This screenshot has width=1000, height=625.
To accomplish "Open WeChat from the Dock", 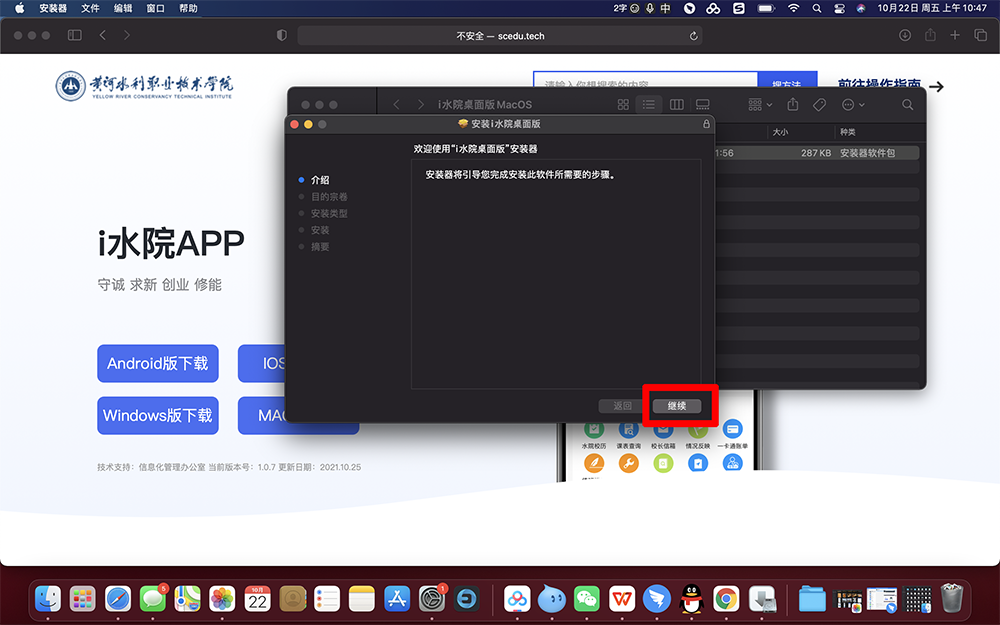I will pos(586,598).
